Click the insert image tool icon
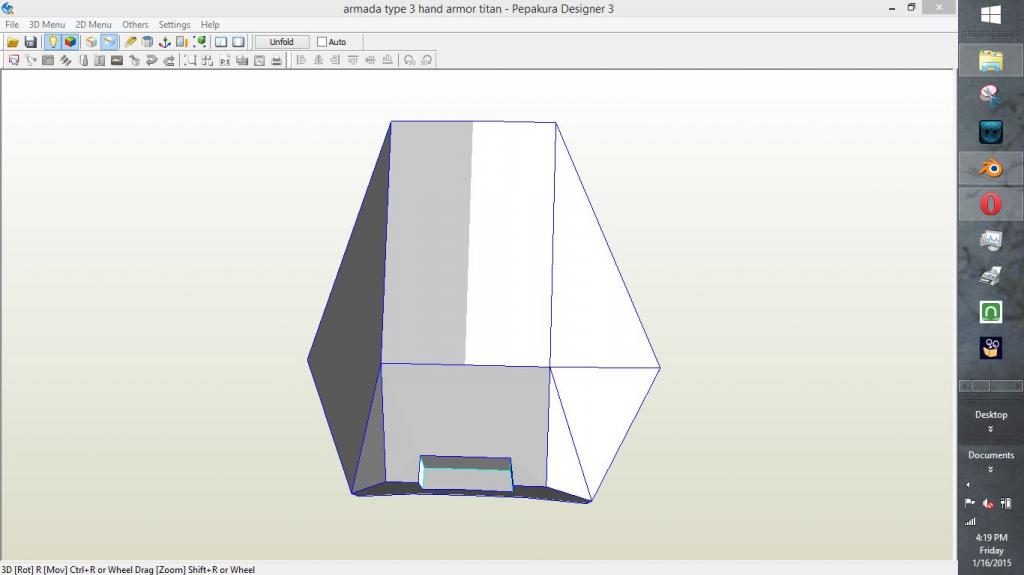 (117, 60)
